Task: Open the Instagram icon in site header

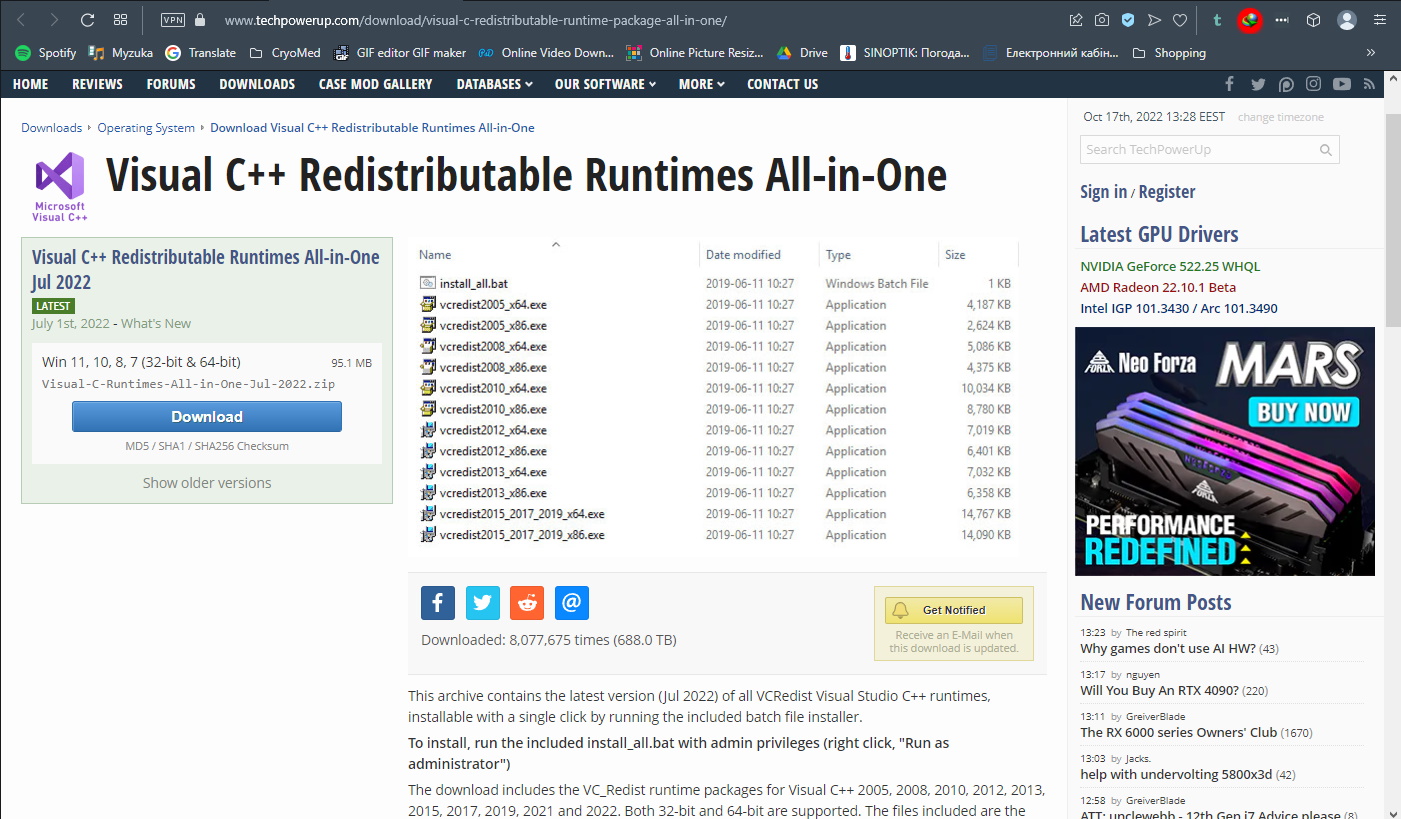Action: click(1314, 84)
